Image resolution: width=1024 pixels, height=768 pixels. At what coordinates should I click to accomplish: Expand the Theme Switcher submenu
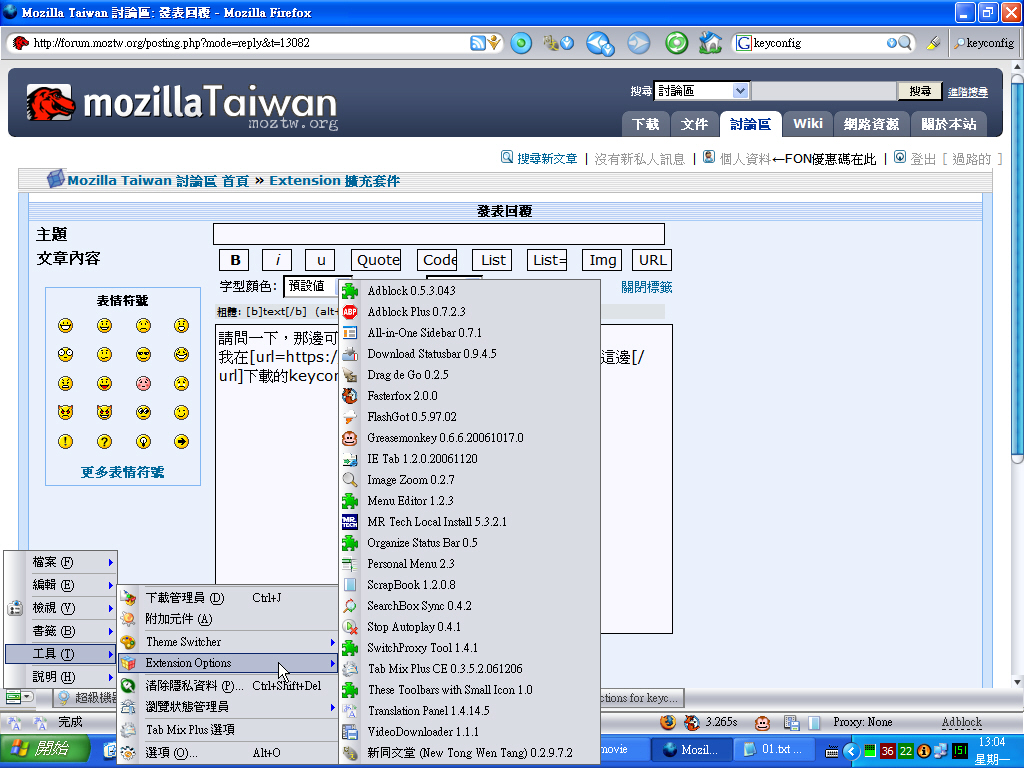pyautogui.click(x=228, y=642)
